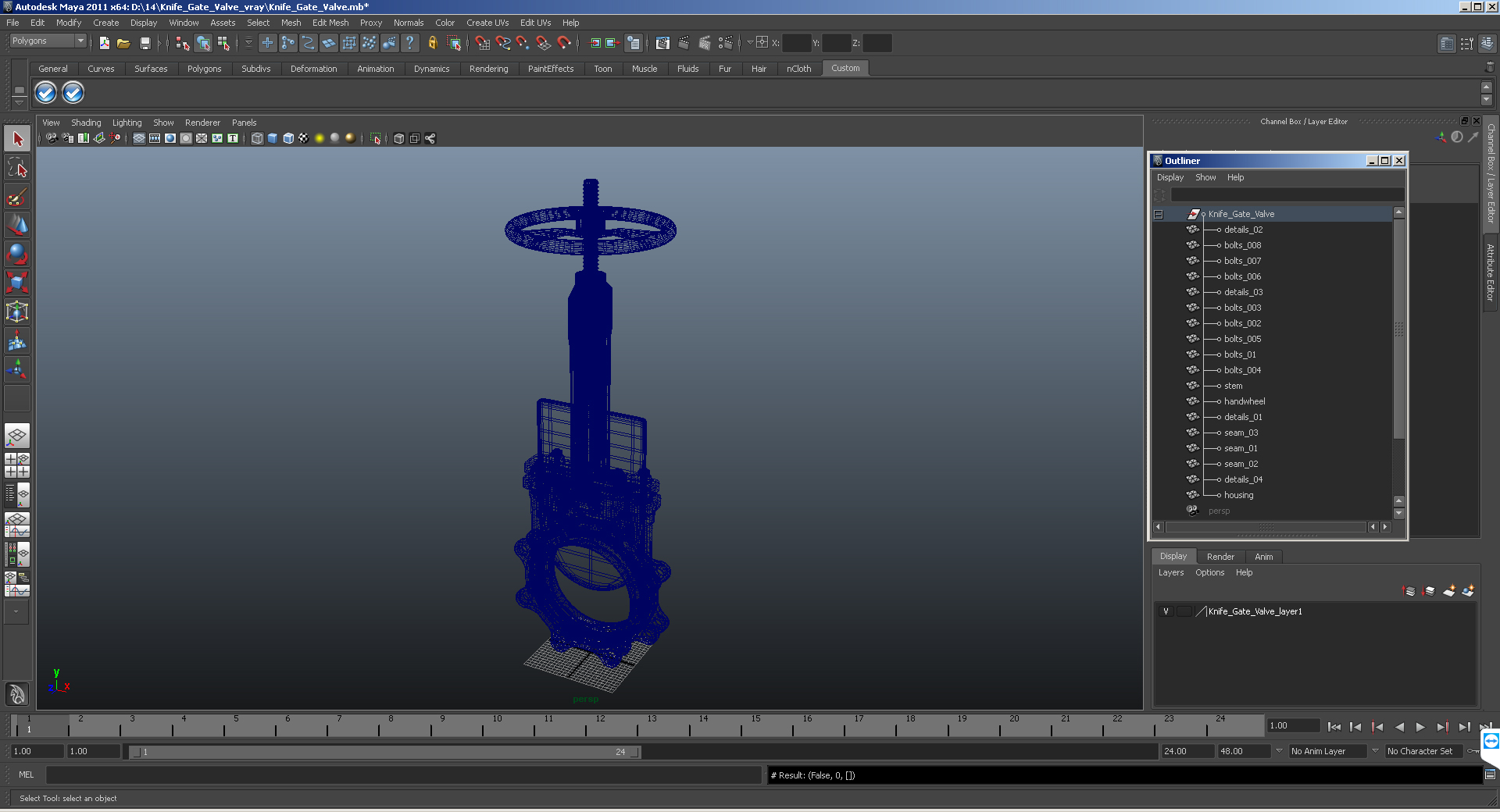This screenshot has width=1500, height=812.
Task: Activate the Move tool
Action: pyautogui.click(x=17, y=226)
